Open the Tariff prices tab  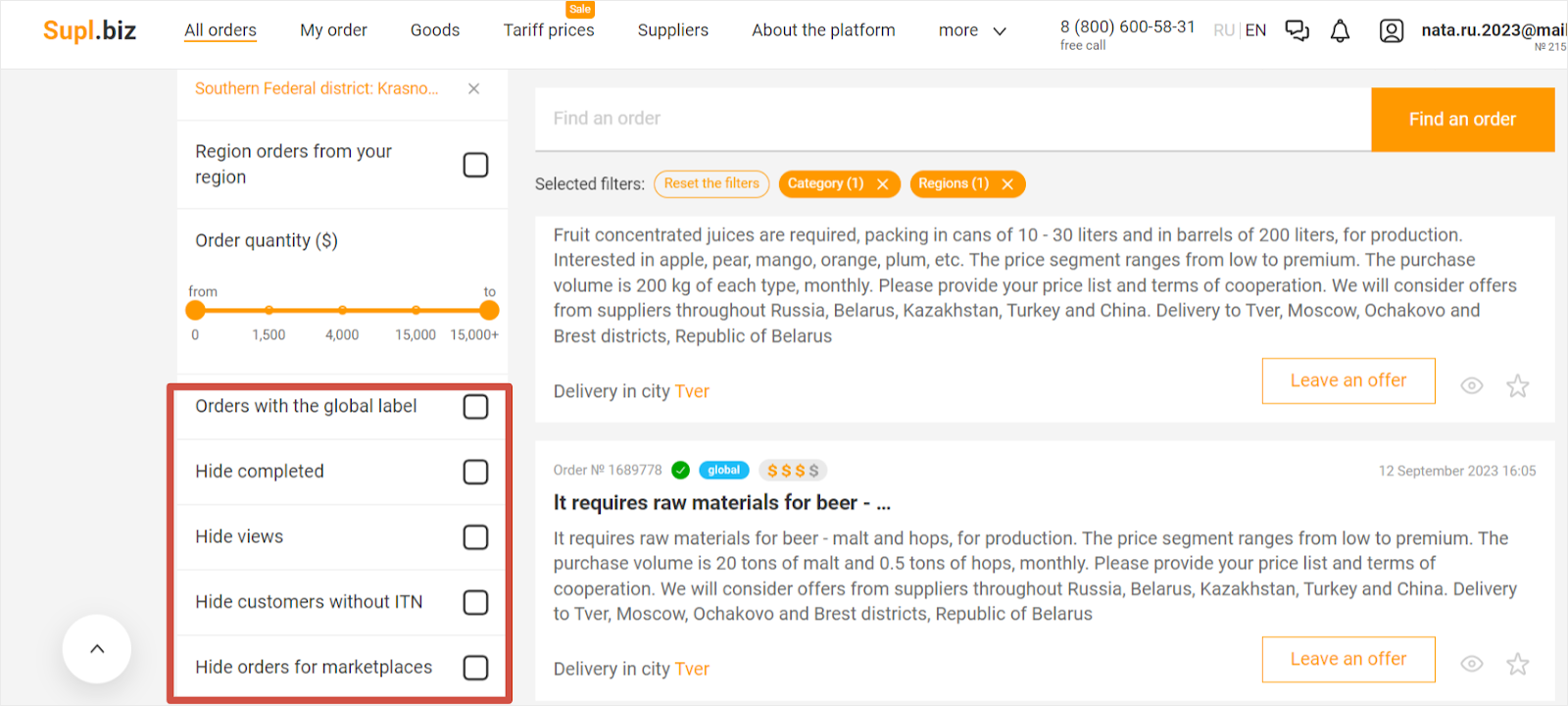tap(549, 30)
